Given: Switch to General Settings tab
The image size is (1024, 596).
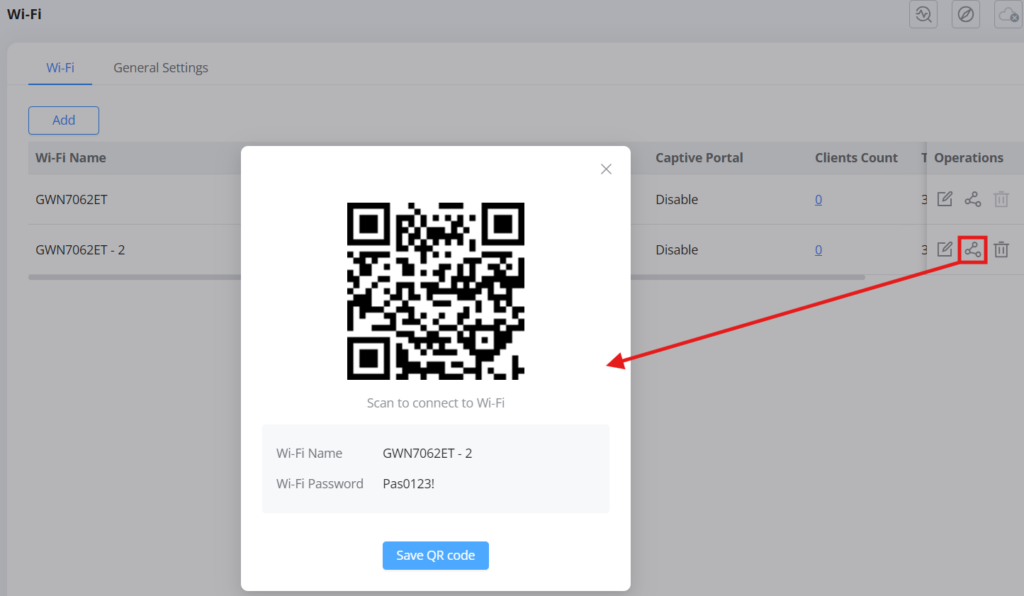Looking at the screenshot, I should click(161, 68).
